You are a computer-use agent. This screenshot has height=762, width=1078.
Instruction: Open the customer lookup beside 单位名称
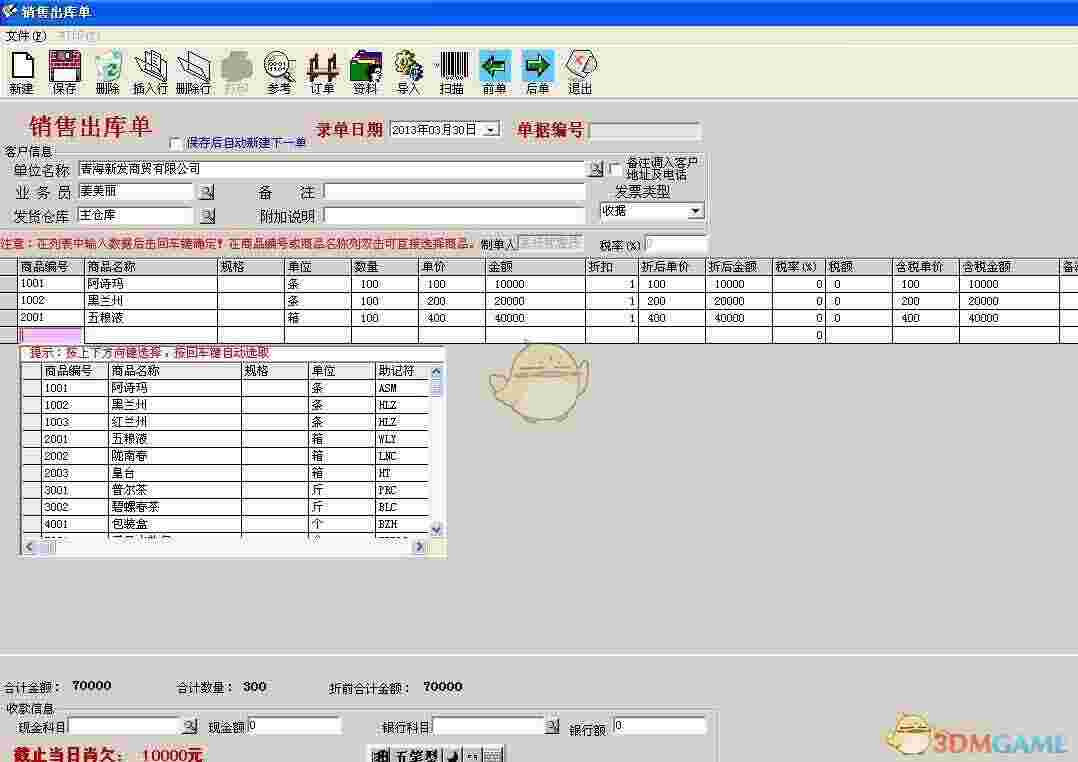[596, 169]
